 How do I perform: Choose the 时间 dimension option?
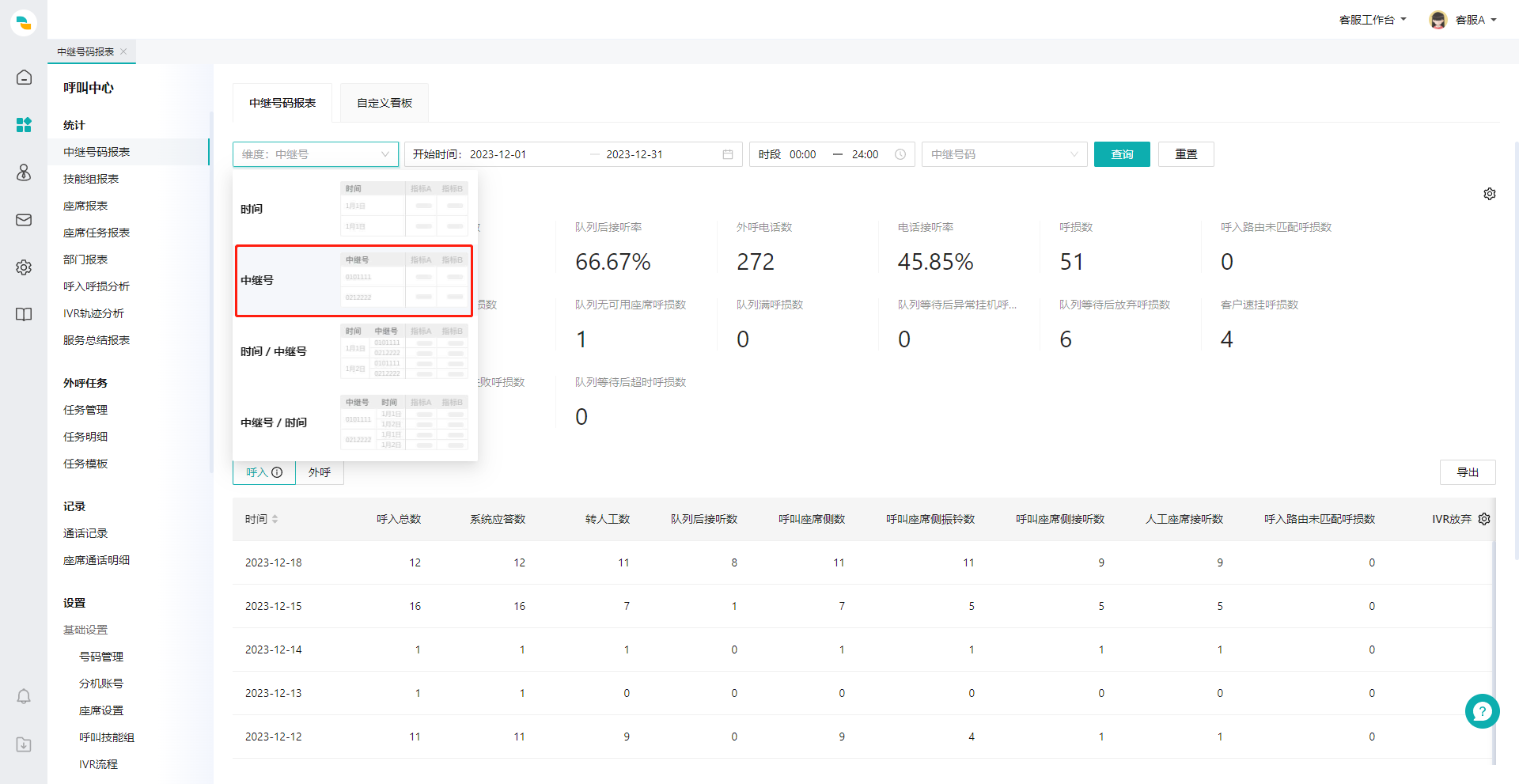(354, 209)
